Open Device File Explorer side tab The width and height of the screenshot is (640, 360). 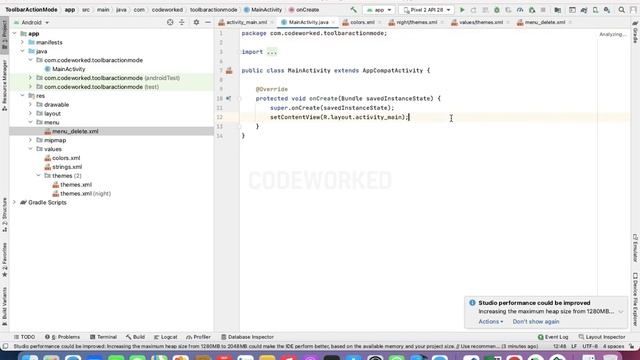635,300
